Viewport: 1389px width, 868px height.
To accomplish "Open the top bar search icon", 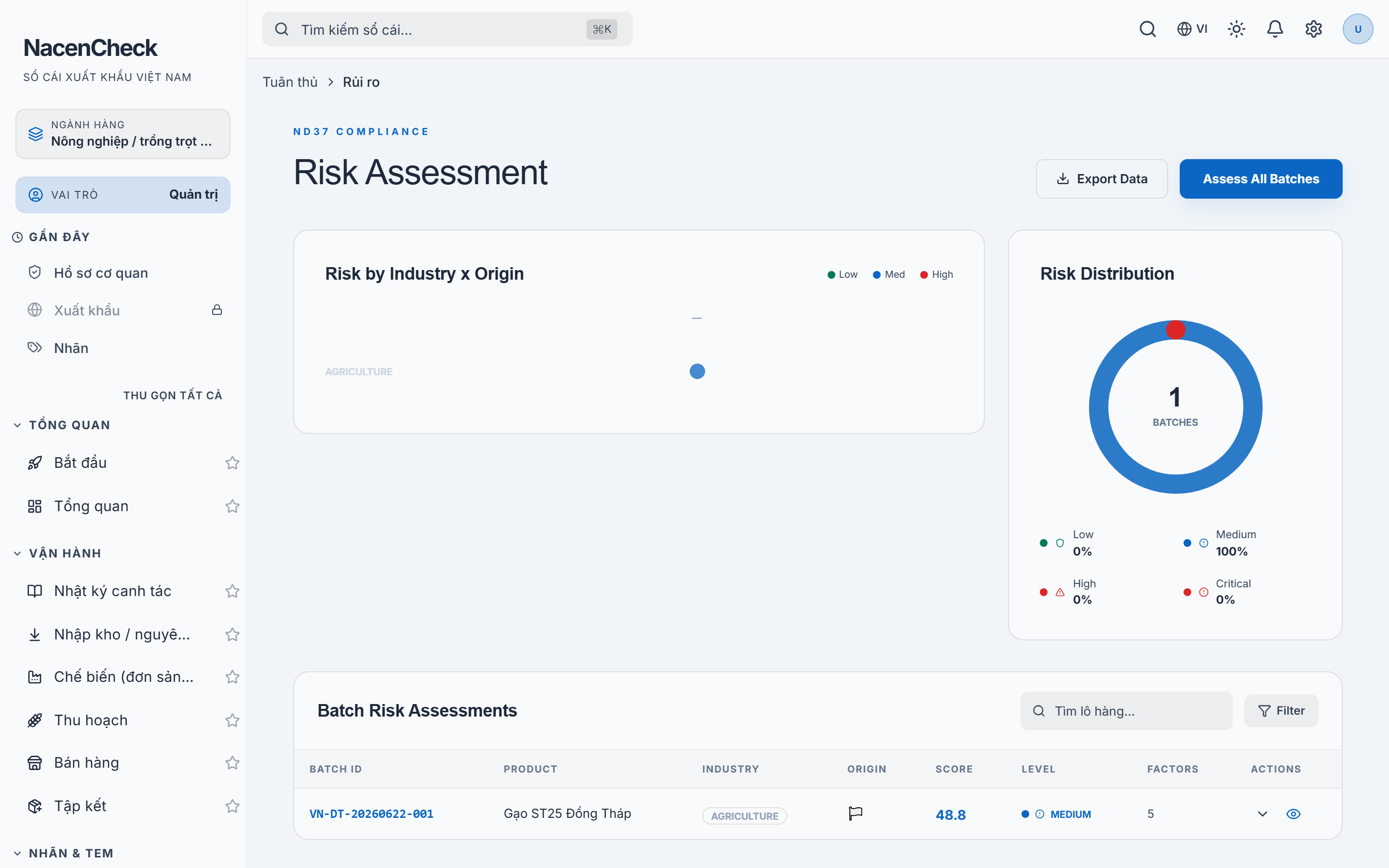I will (1147, 29).
